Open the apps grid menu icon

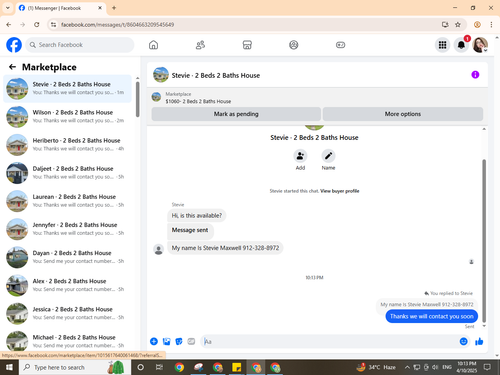coord(442,45)
